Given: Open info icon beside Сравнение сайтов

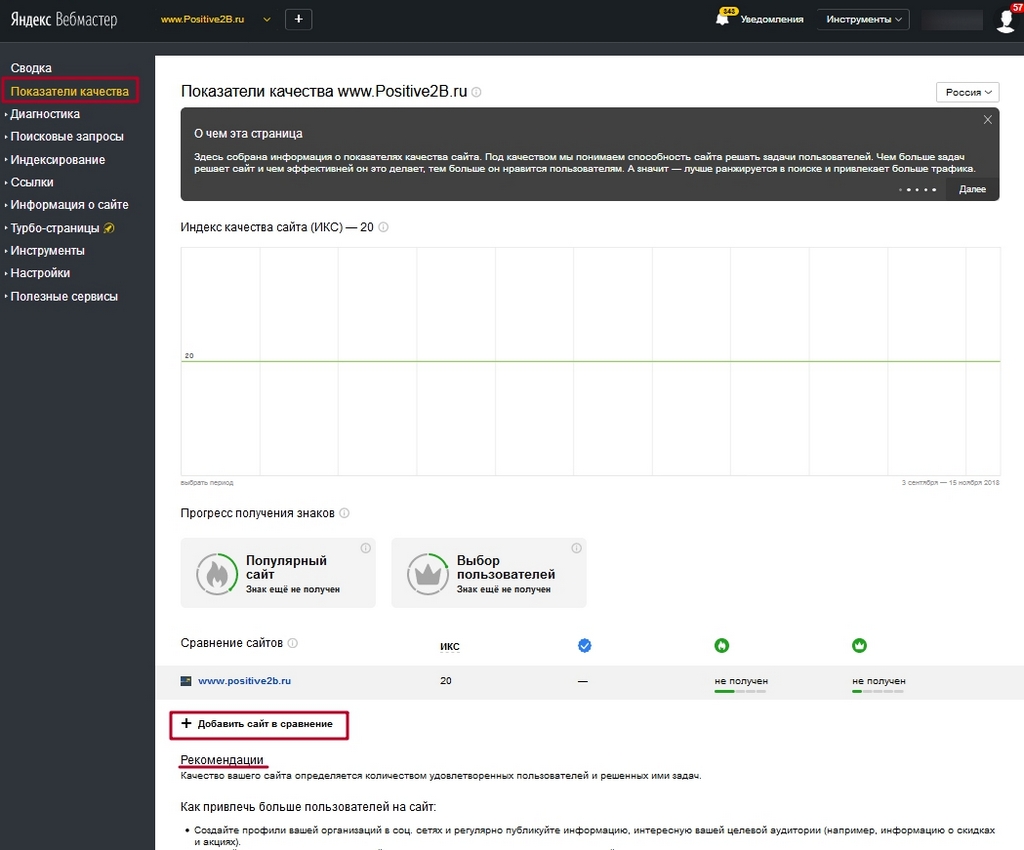Looking at the screenshot, I should coord(293,643).
